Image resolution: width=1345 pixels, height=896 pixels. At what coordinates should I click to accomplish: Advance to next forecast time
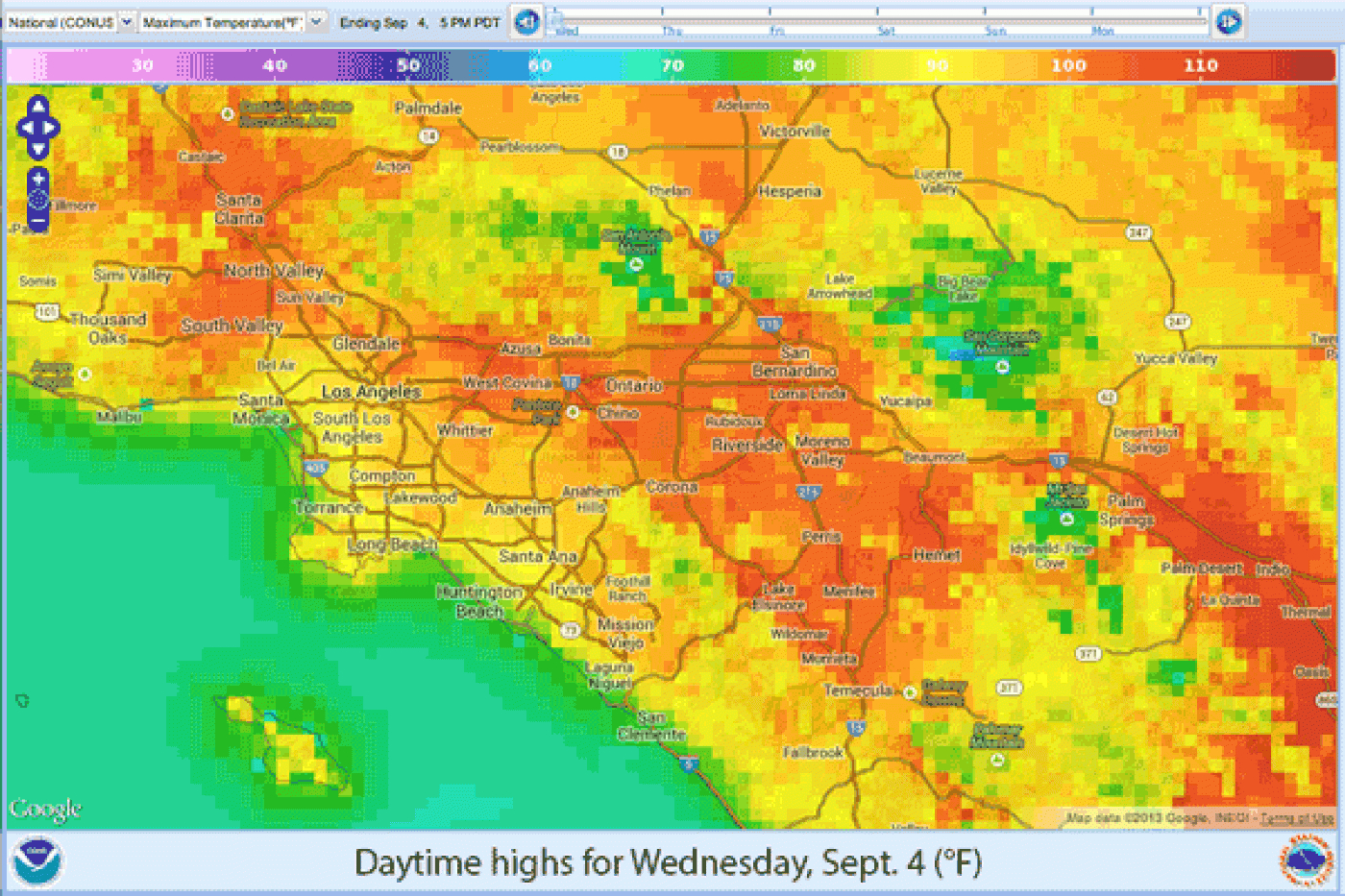tap(1227, 21)
